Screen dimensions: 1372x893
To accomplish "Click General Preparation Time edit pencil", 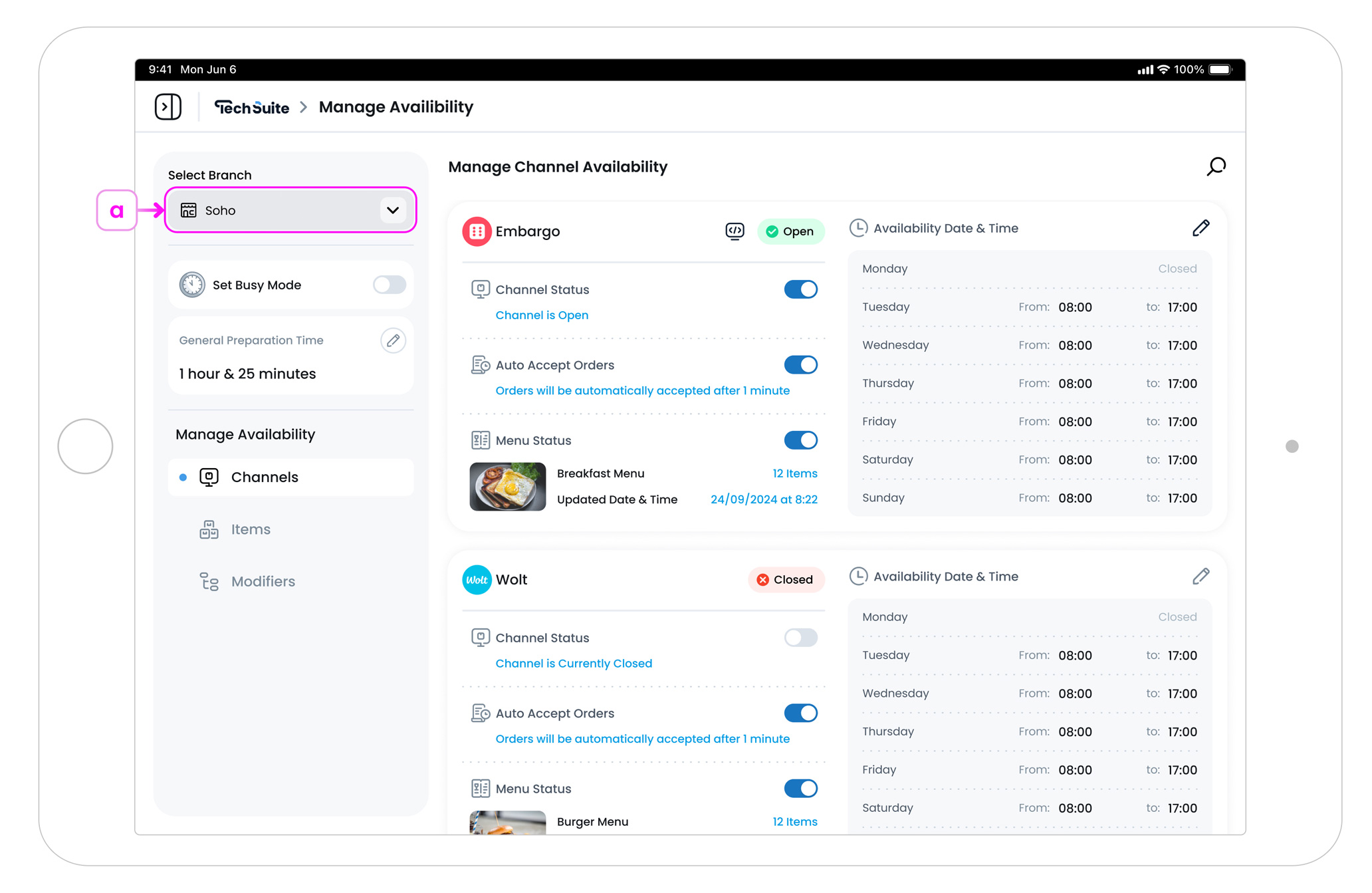I will 393,340.
